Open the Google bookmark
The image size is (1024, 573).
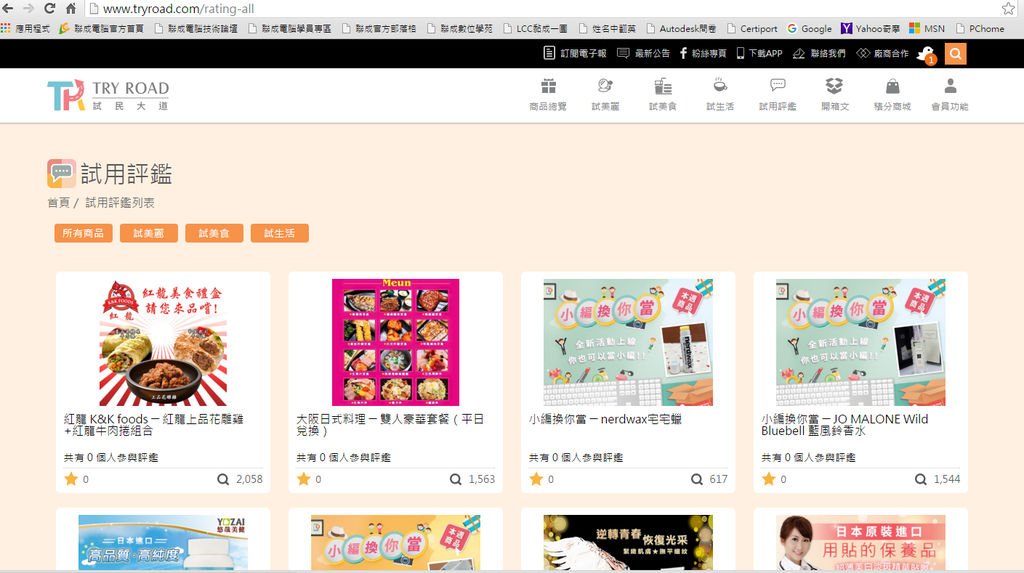809,29
